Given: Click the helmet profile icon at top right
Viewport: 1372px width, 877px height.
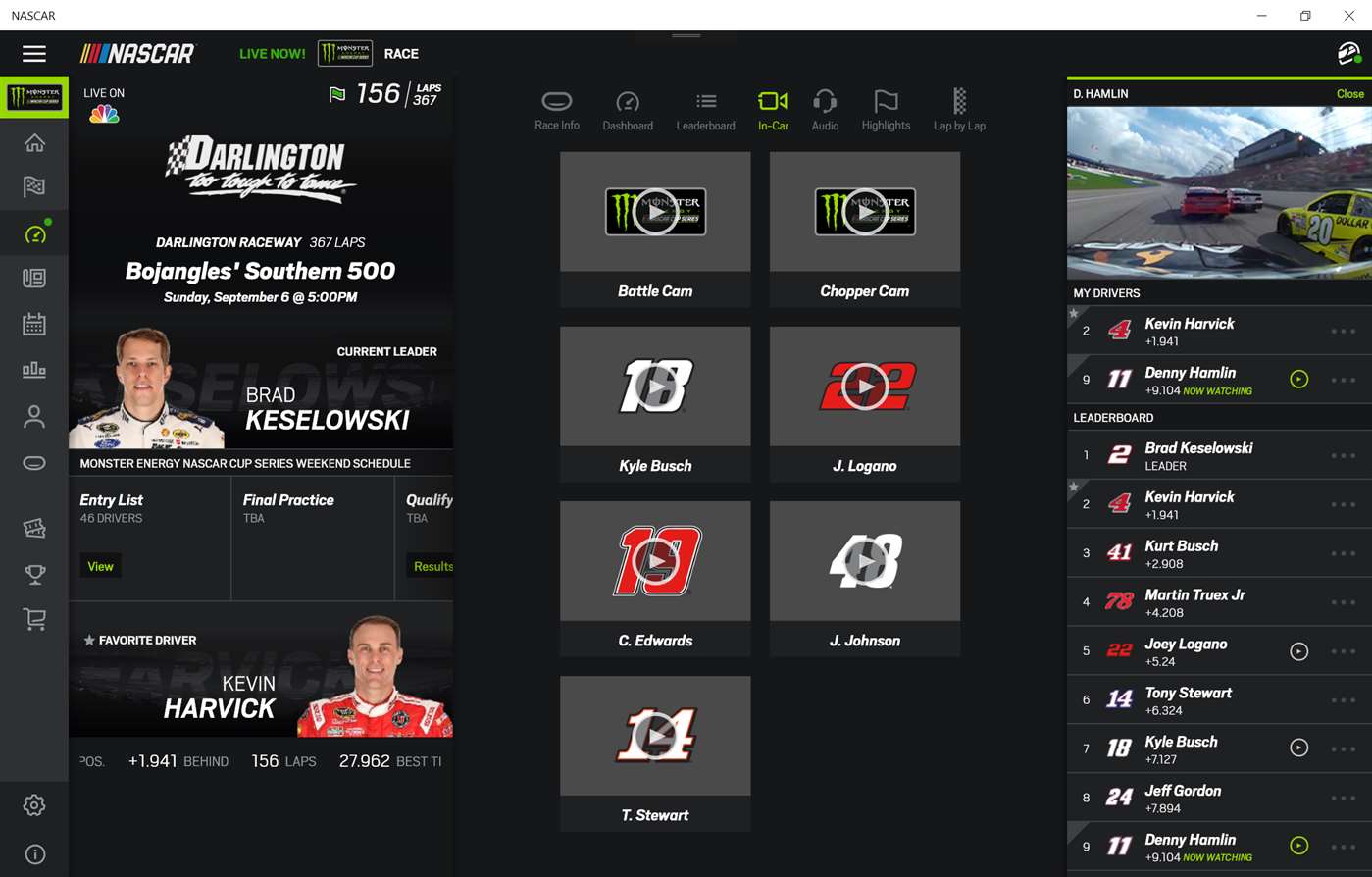Looking at the screenshot, I should pos(1349,54).
